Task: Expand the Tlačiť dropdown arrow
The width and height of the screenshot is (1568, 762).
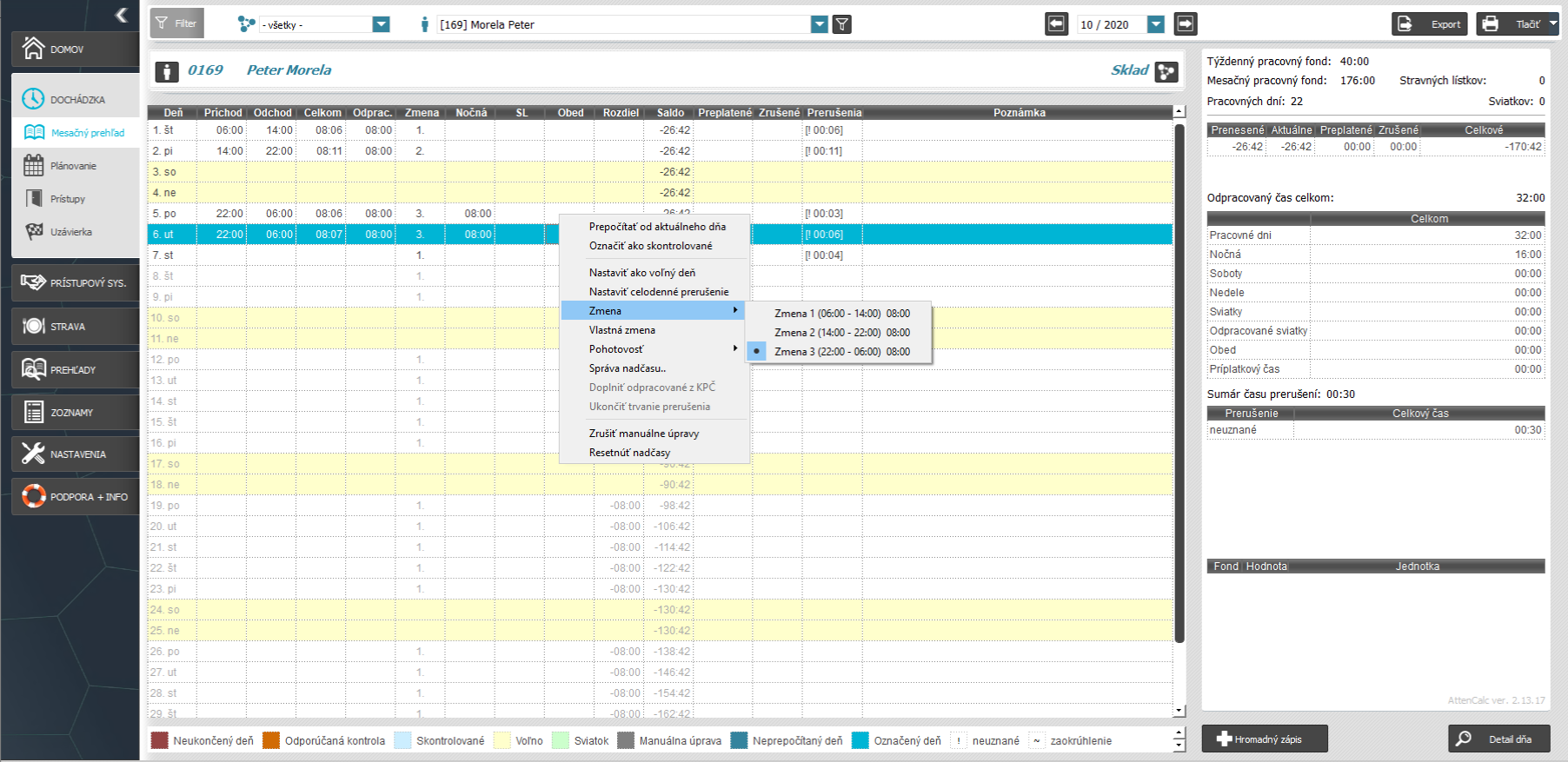Action: click(x=1552, y=23)
